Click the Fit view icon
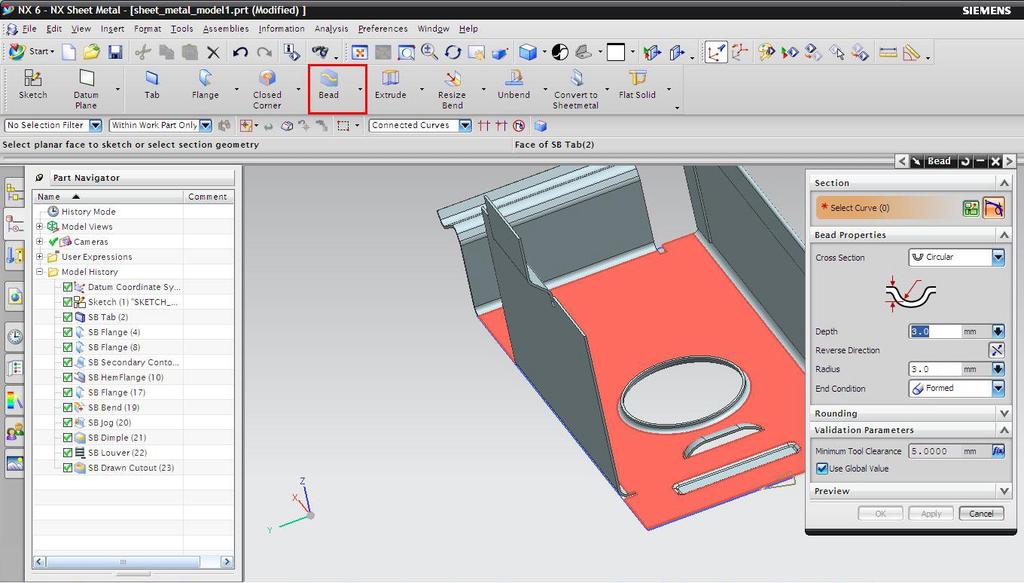The image size is (1024, 583). [359, 52]
